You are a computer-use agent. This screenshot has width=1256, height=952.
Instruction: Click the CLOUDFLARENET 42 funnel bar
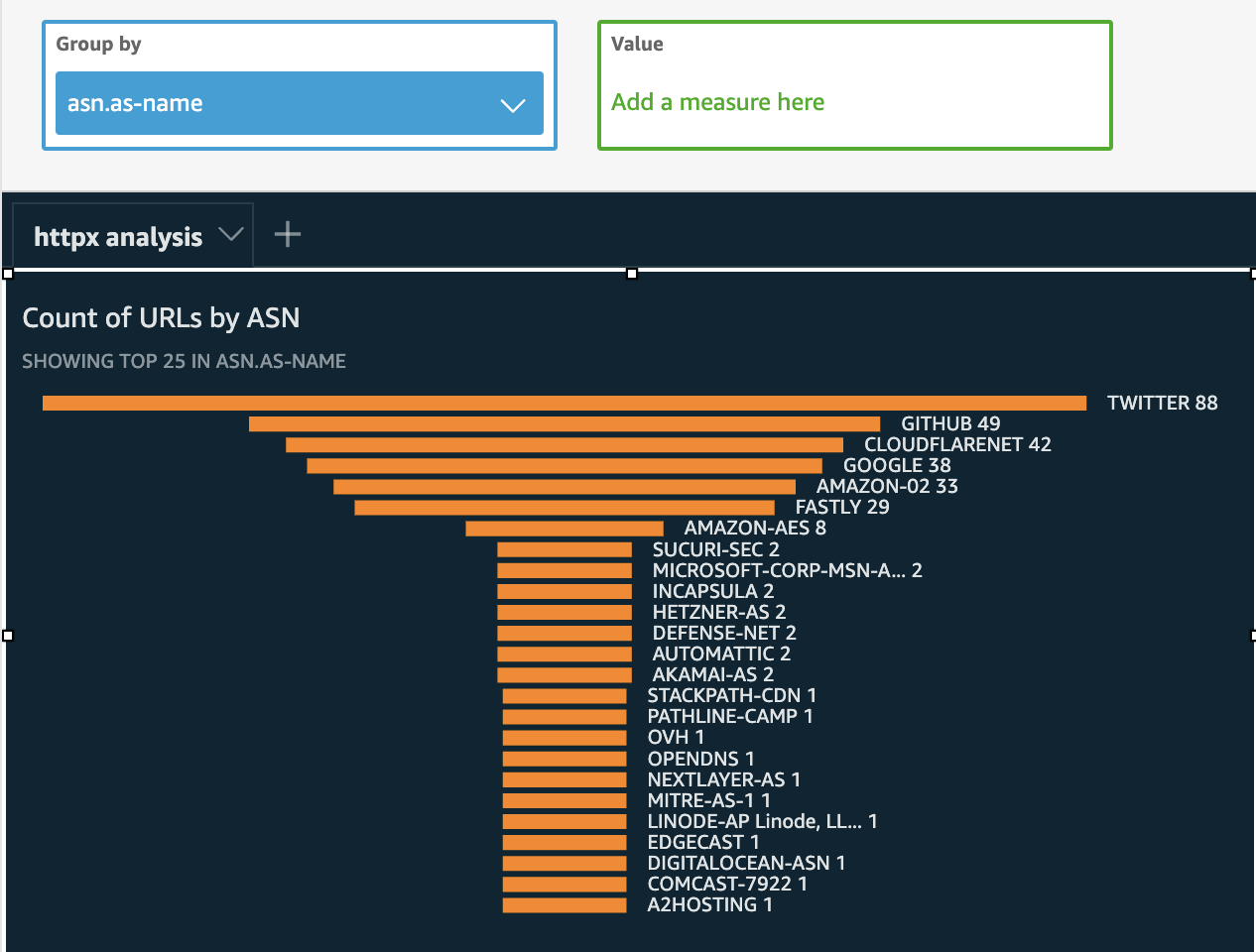click(565, 444)
